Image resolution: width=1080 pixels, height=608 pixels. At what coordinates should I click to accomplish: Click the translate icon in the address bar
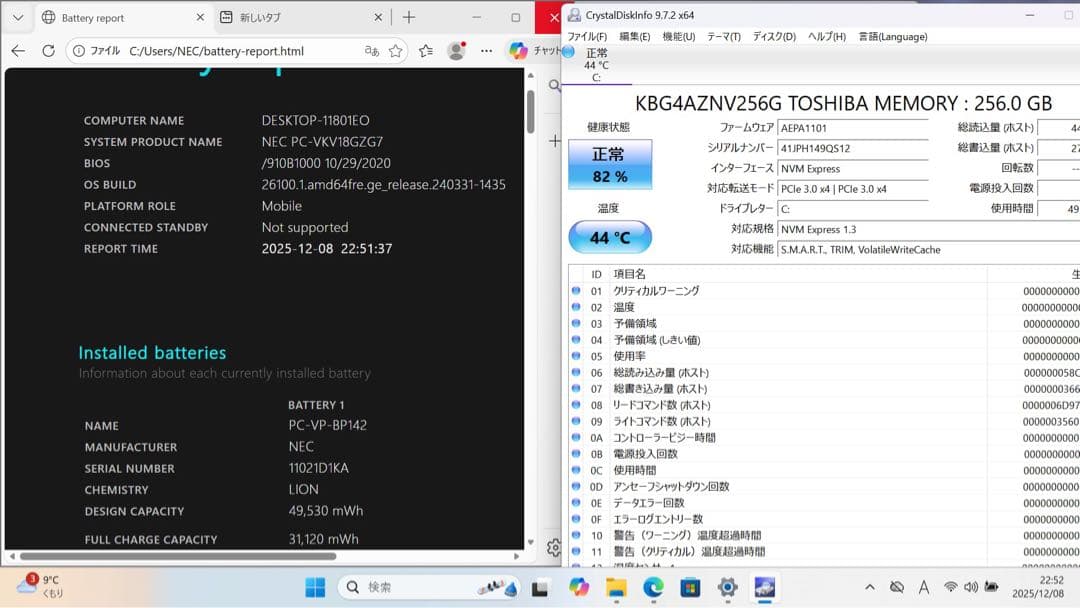coord(371,50)
